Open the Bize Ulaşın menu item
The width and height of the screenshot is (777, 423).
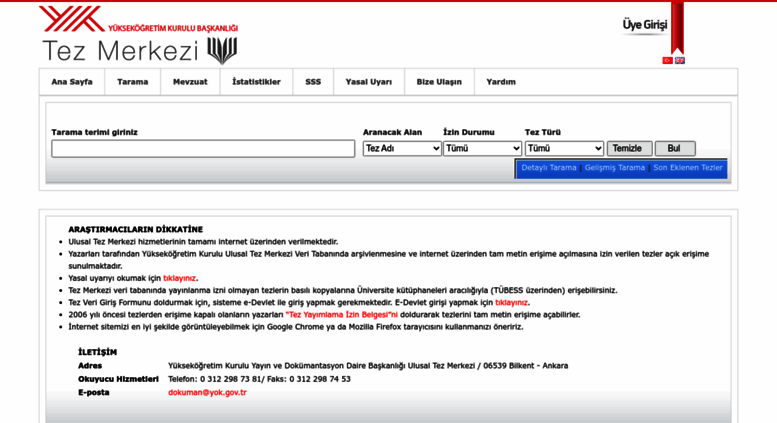[439, 82]
